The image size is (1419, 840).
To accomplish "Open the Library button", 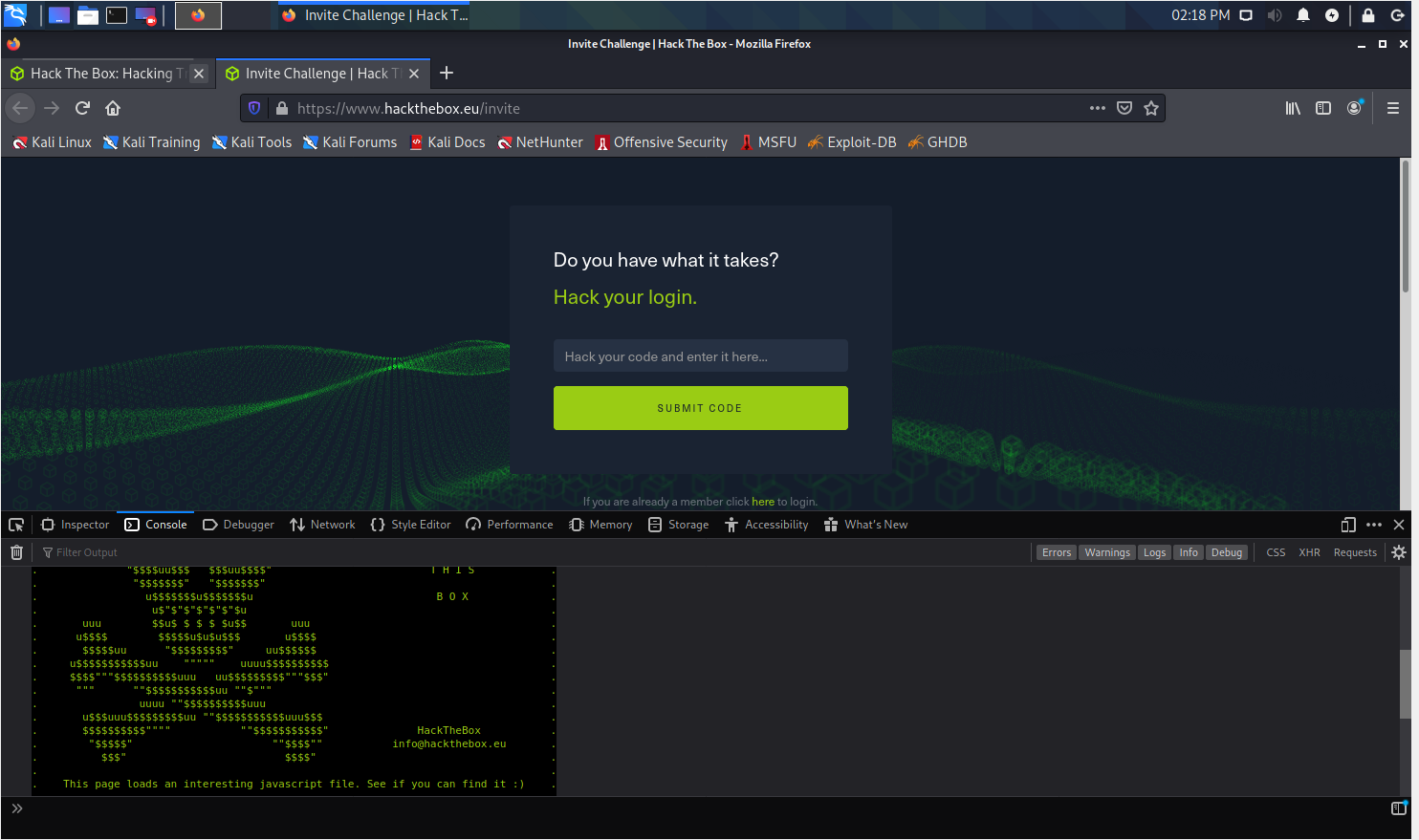I will click(x=1293, y=108).
